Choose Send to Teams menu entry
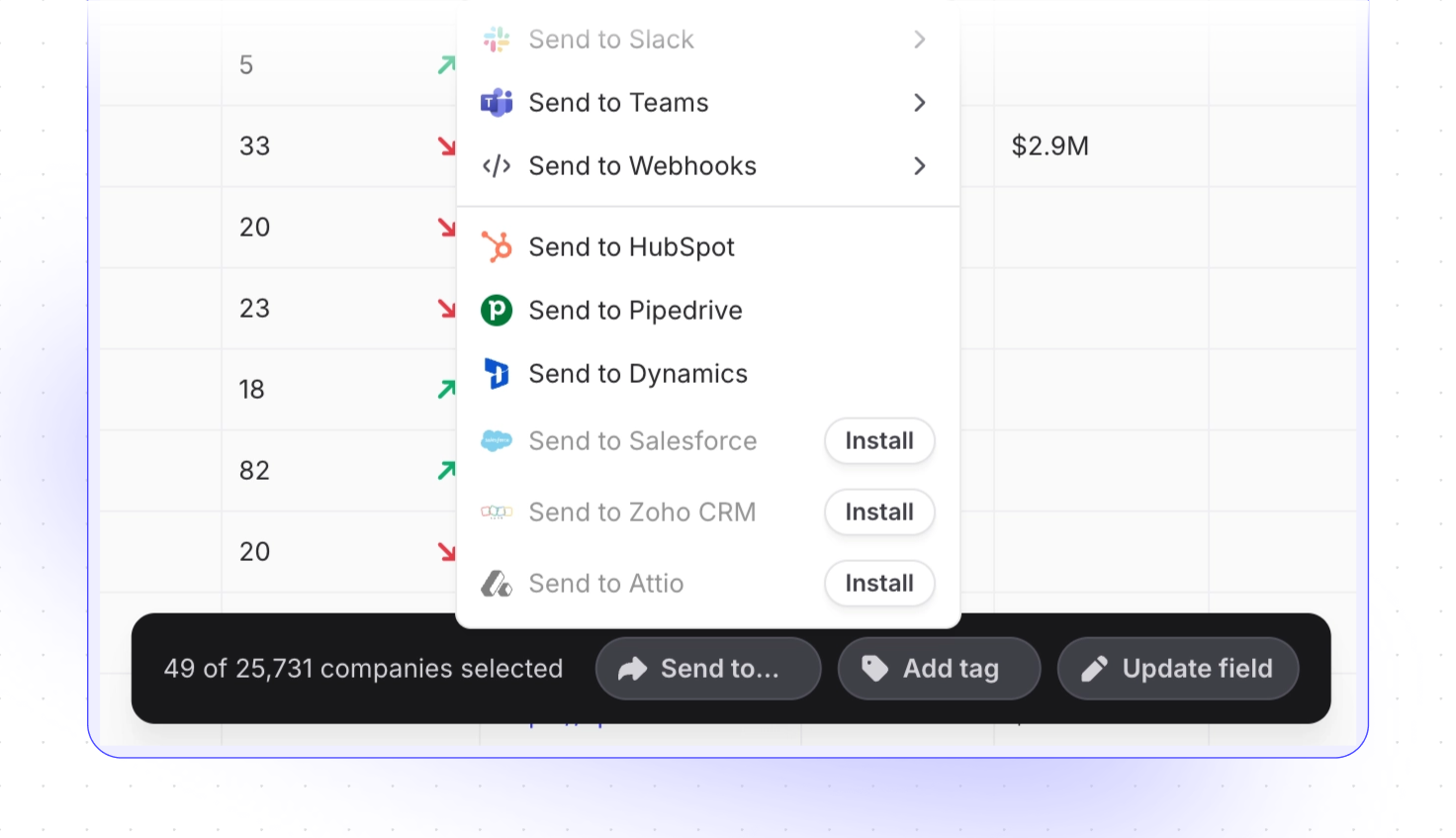The width and height of the screenshot is (1456, 838). pyautogui.click(x=708, y=103)
